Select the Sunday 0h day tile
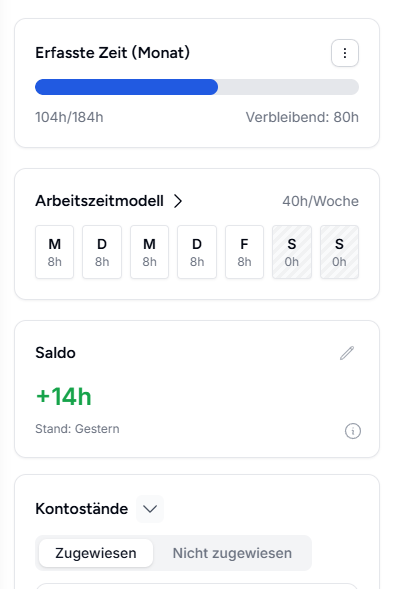 click(339, 252)
